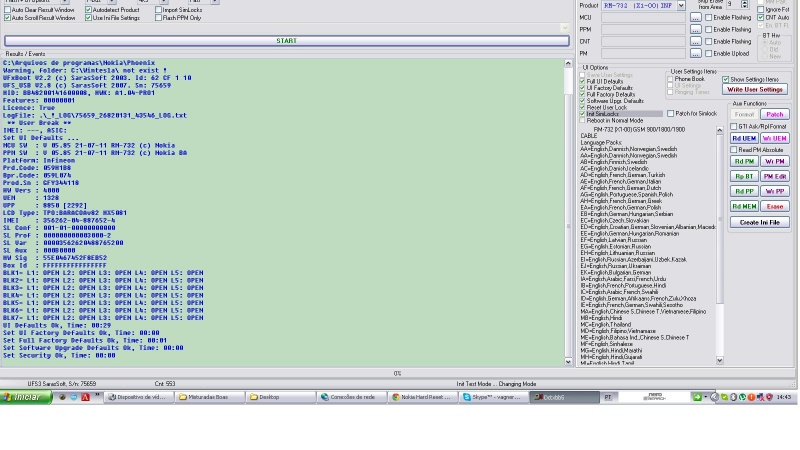Click the START button
Viewport: 800px width, 450px height.
(286, 41)
